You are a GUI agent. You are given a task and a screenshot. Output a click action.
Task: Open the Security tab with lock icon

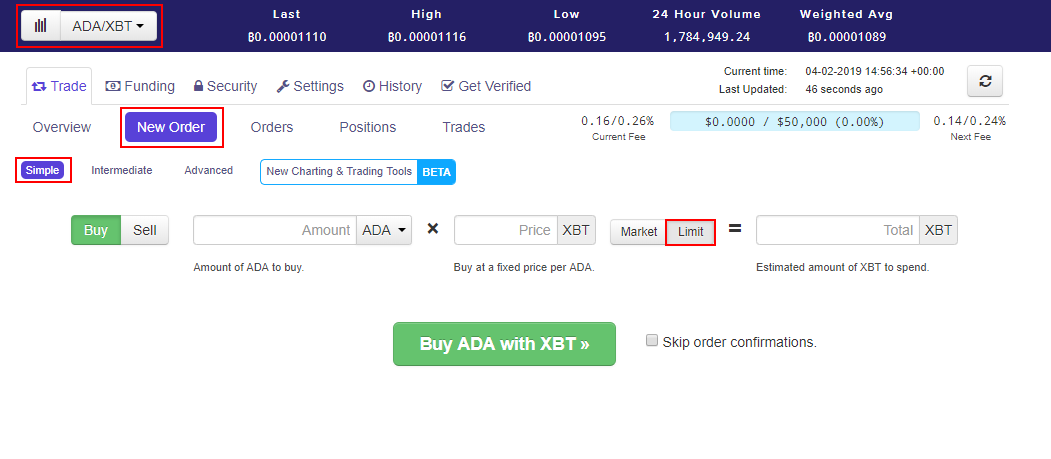(225, 86)
